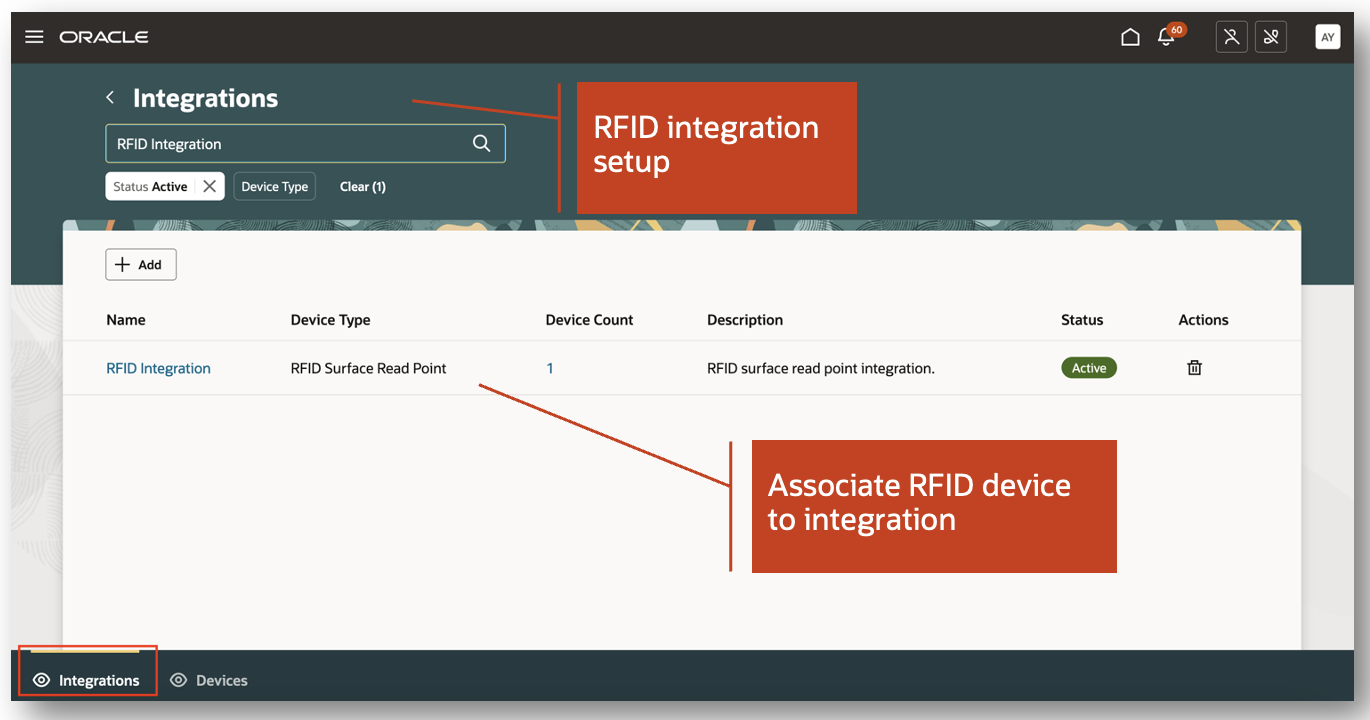Click the Description column header
Screen dimensions: 1370x720
click(745, 320)
